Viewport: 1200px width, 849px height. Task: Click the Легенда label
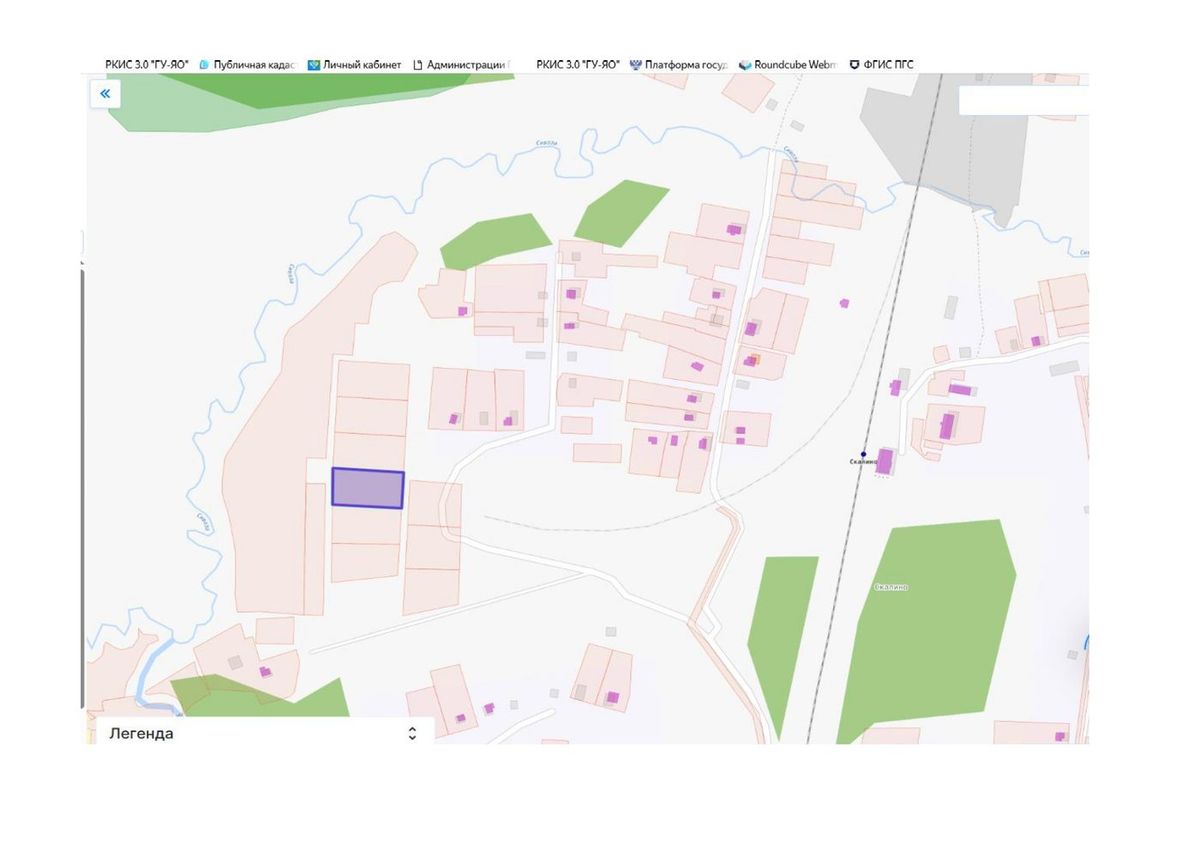pyautogui.click(x=141, y=733)
